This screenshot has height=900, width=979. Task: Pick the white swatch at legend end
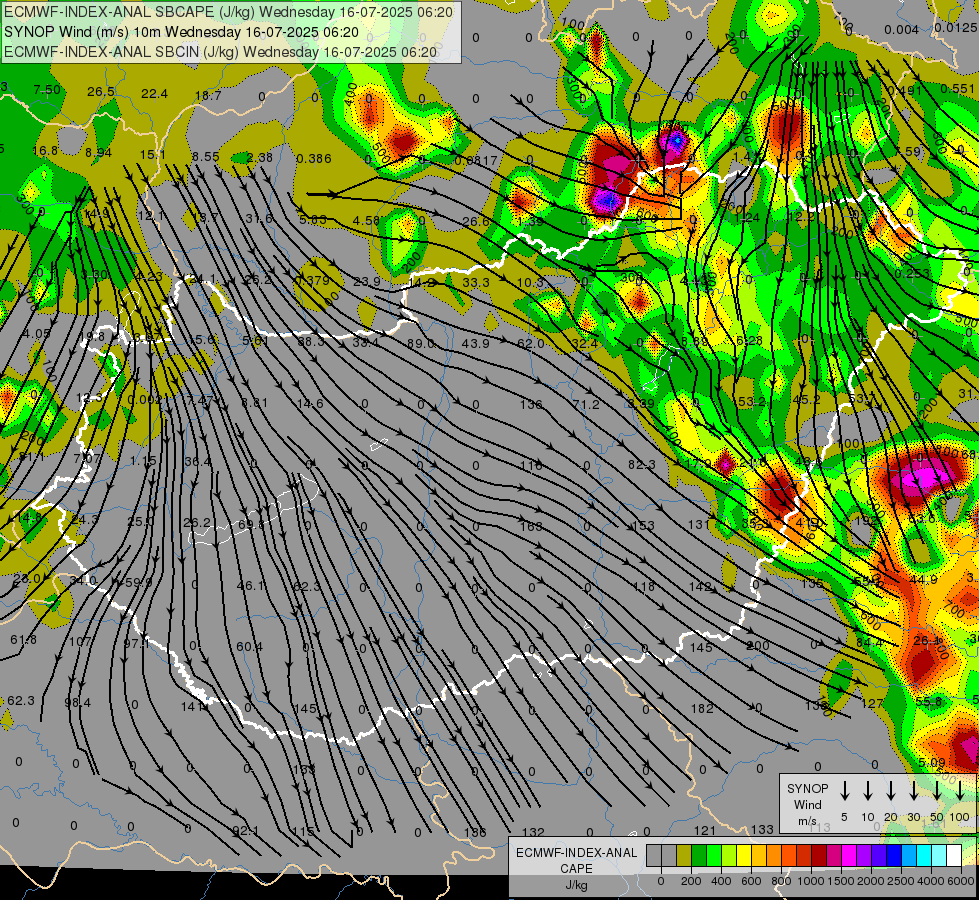(x=953, y=855)
